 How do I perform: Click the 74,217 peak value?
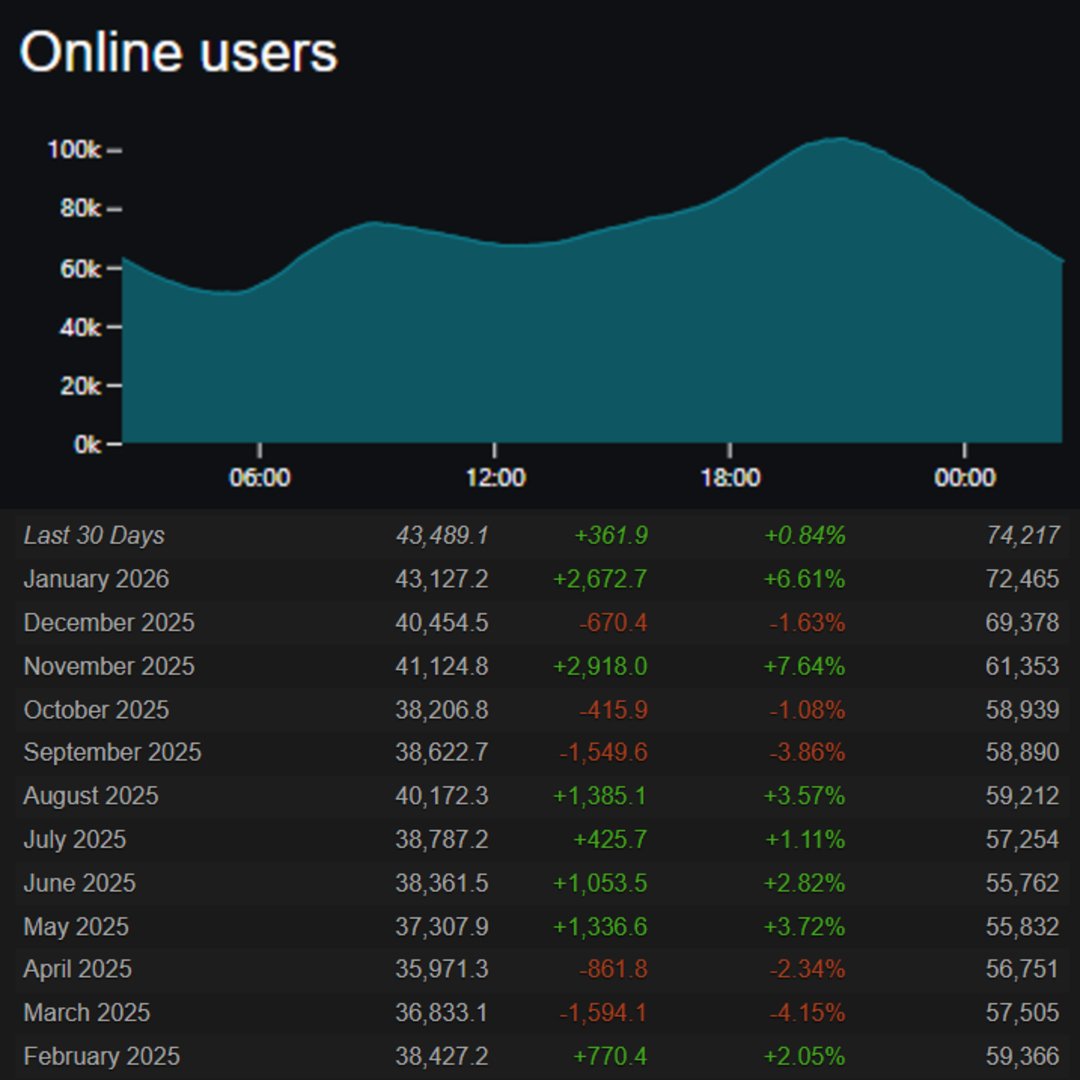tap(1022, 536)
